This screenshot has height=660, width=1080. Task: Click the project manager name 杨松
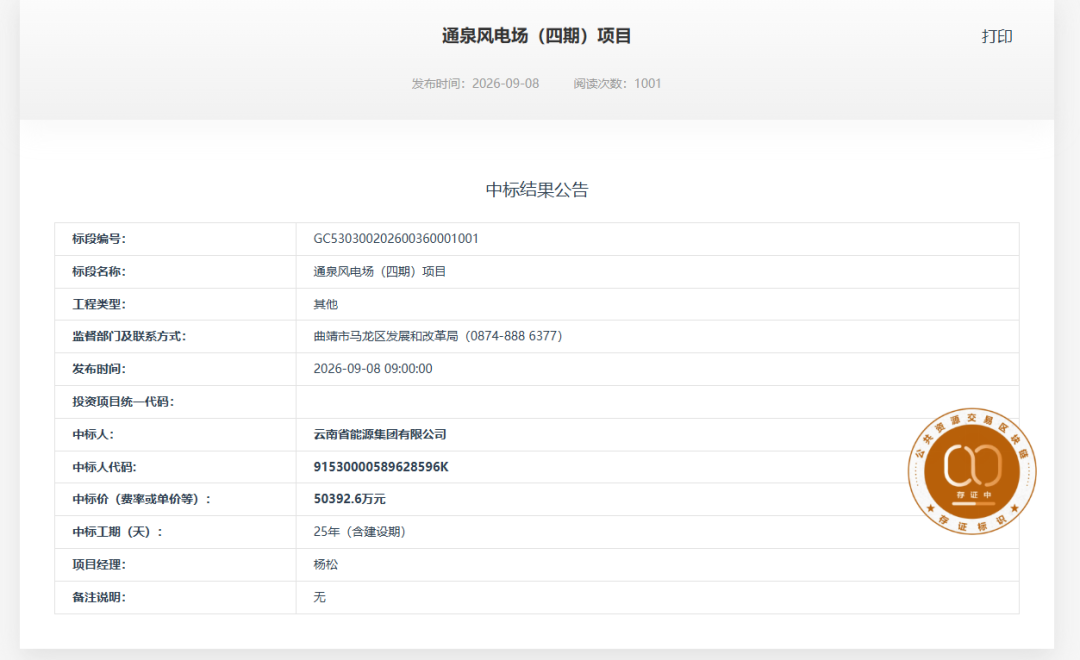[x=326, y=564]
